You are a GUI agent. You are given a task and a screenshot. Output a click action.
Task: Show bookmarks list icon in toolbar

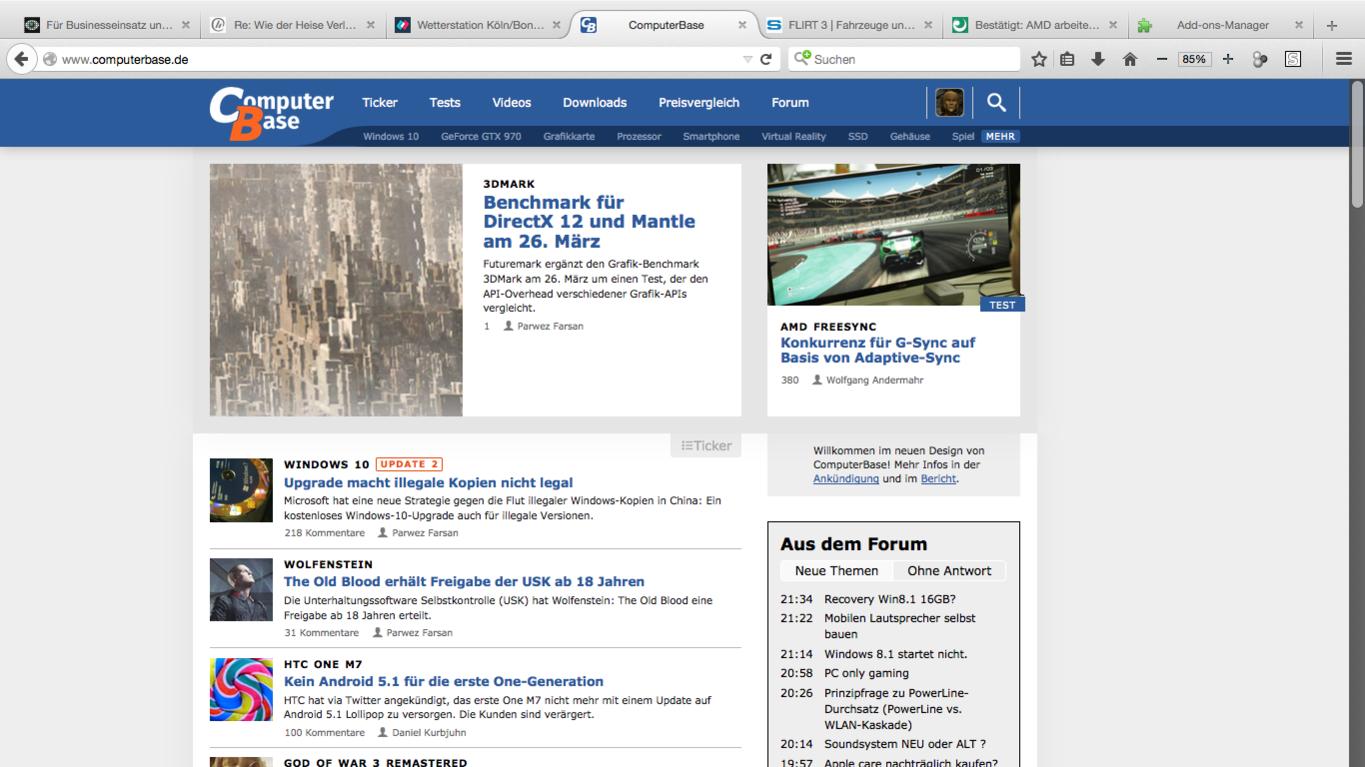1067,59
